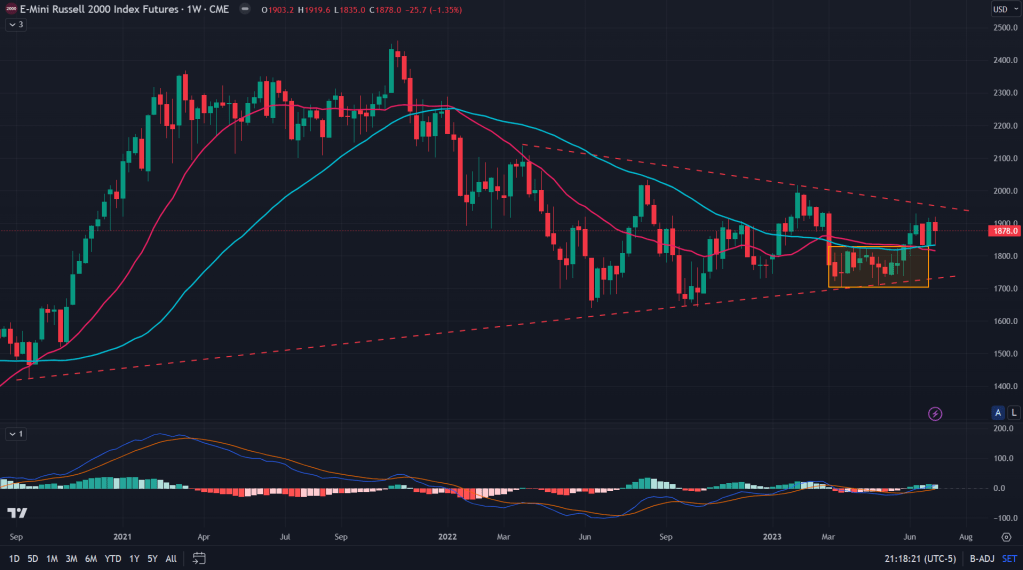Expand the collapsed list of 3 indicators
This screenshot has width=1023, height=570.
[14, 24]
